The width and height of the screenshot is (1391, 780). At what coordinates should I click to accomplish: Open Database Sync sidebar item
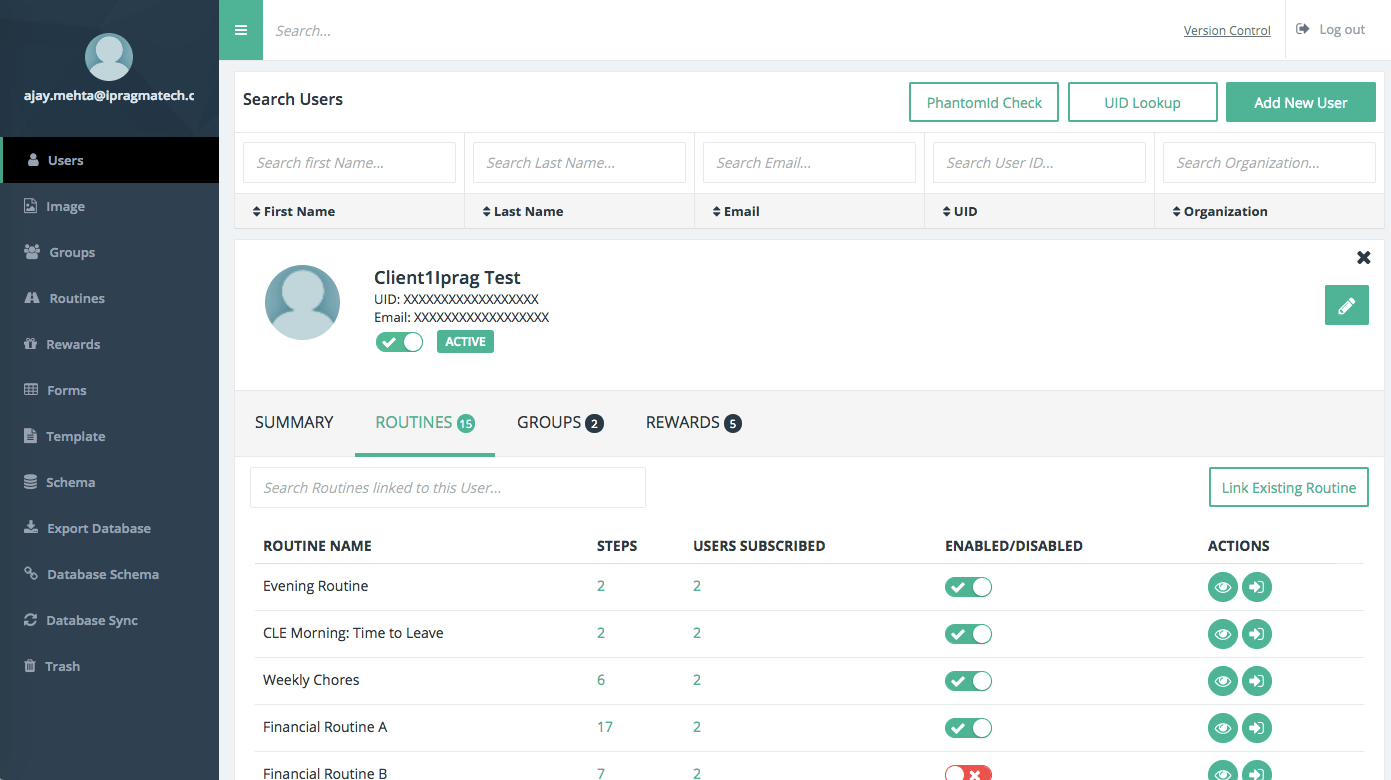(109, 620)
